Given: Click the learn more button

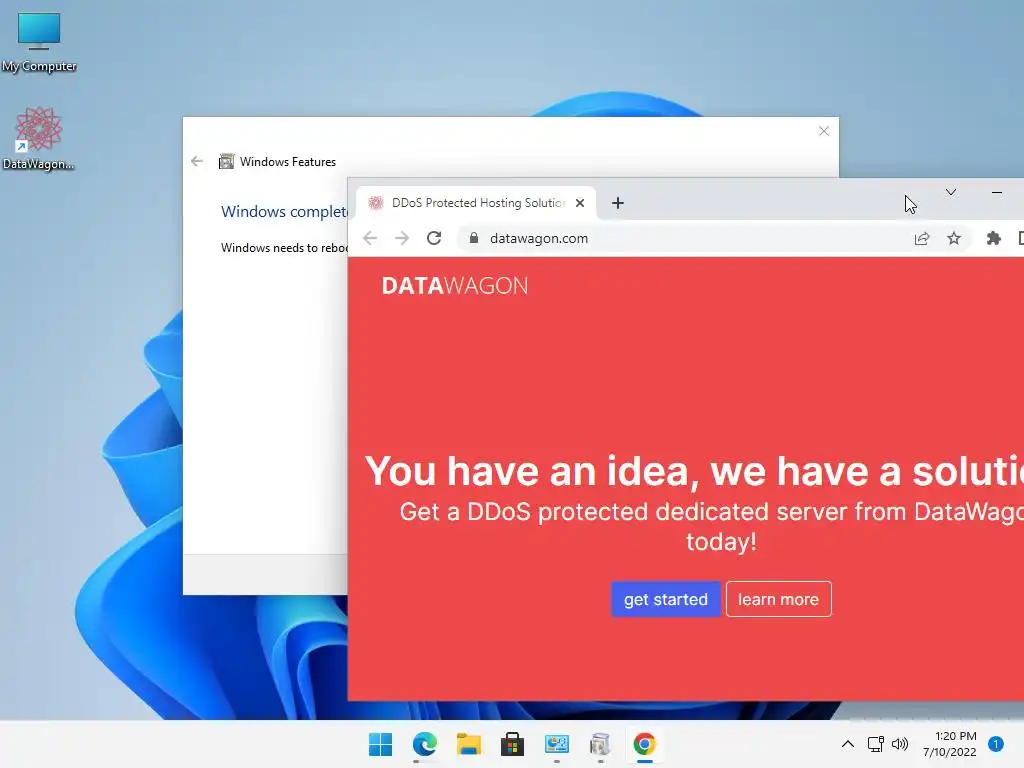Looking at the screenshot, I should click(778, 599).
